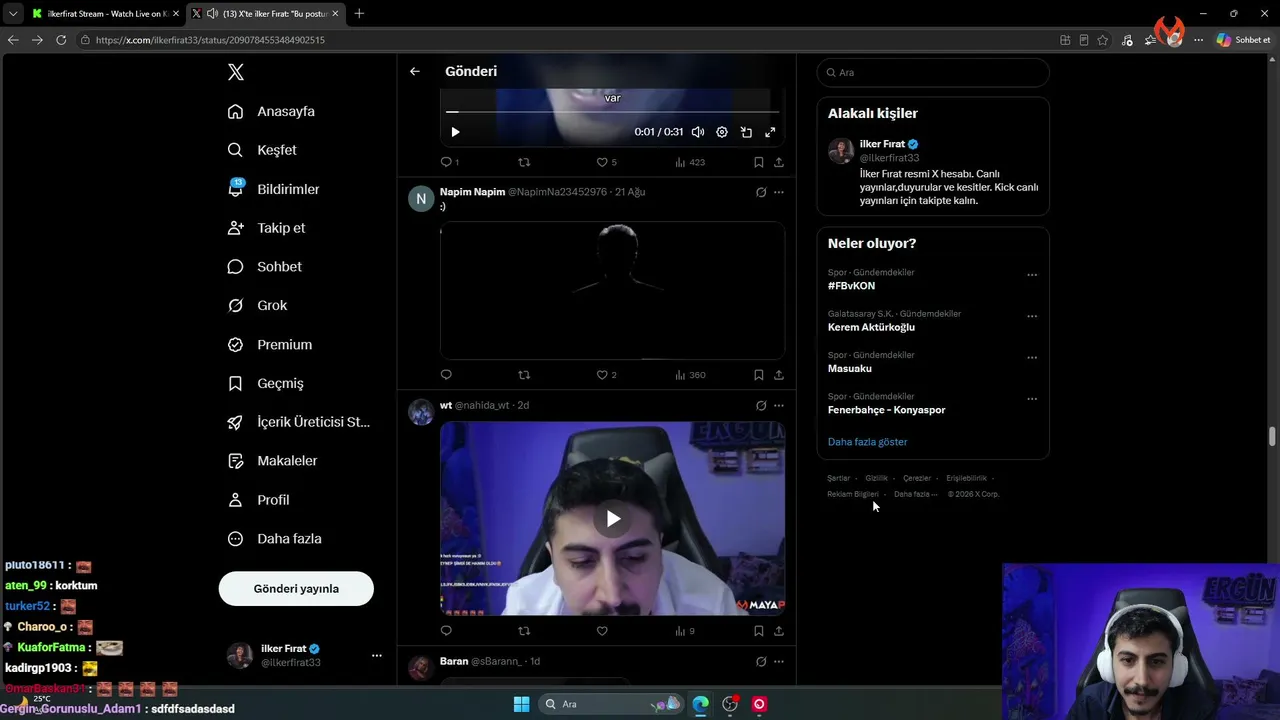
Task: Toggle picture-in-picture on the video
Action: pyautogui.click(x=746, y=132)
